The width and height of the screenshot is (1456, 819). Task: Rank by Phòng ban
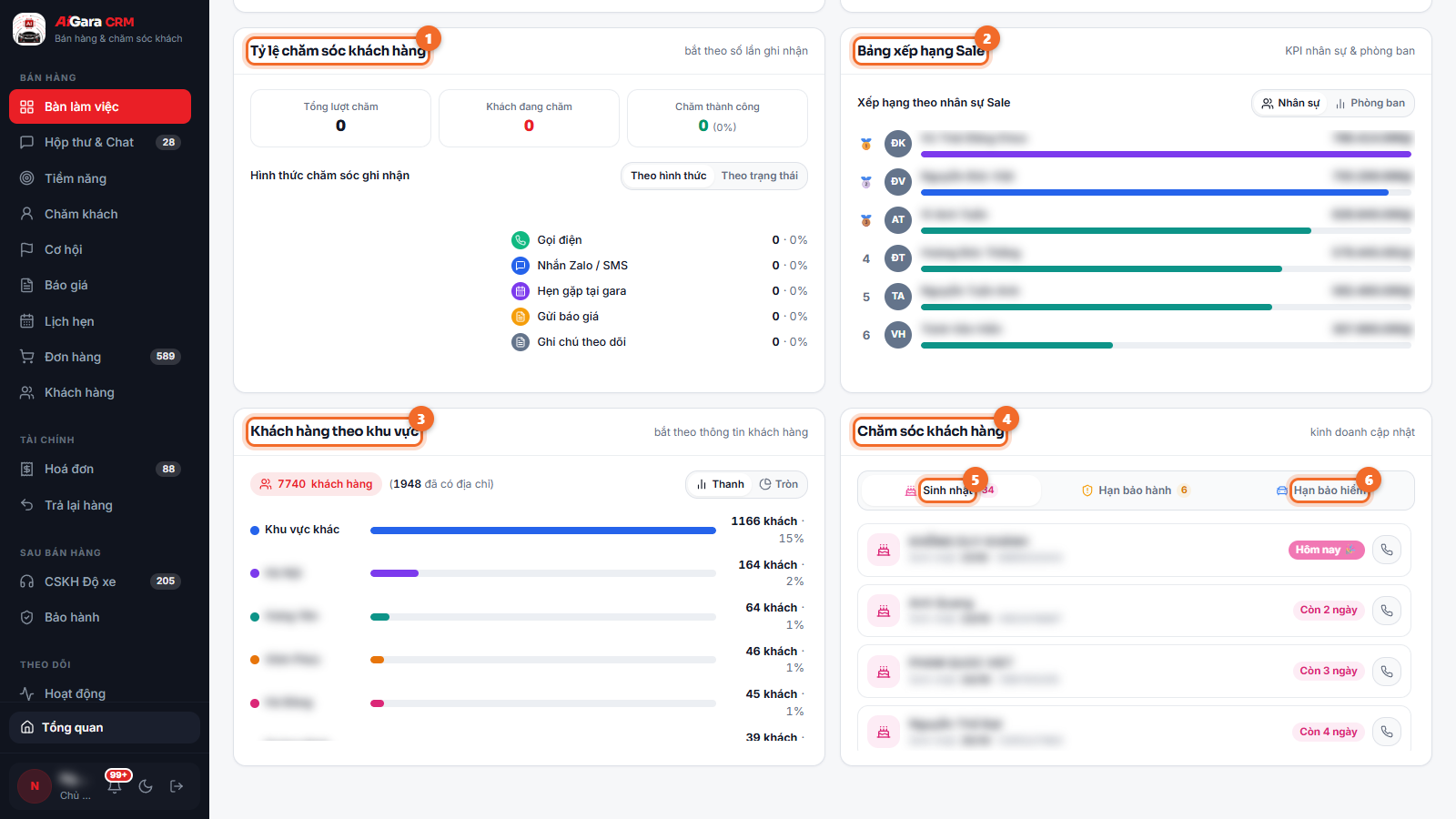tap(1370, 103)
